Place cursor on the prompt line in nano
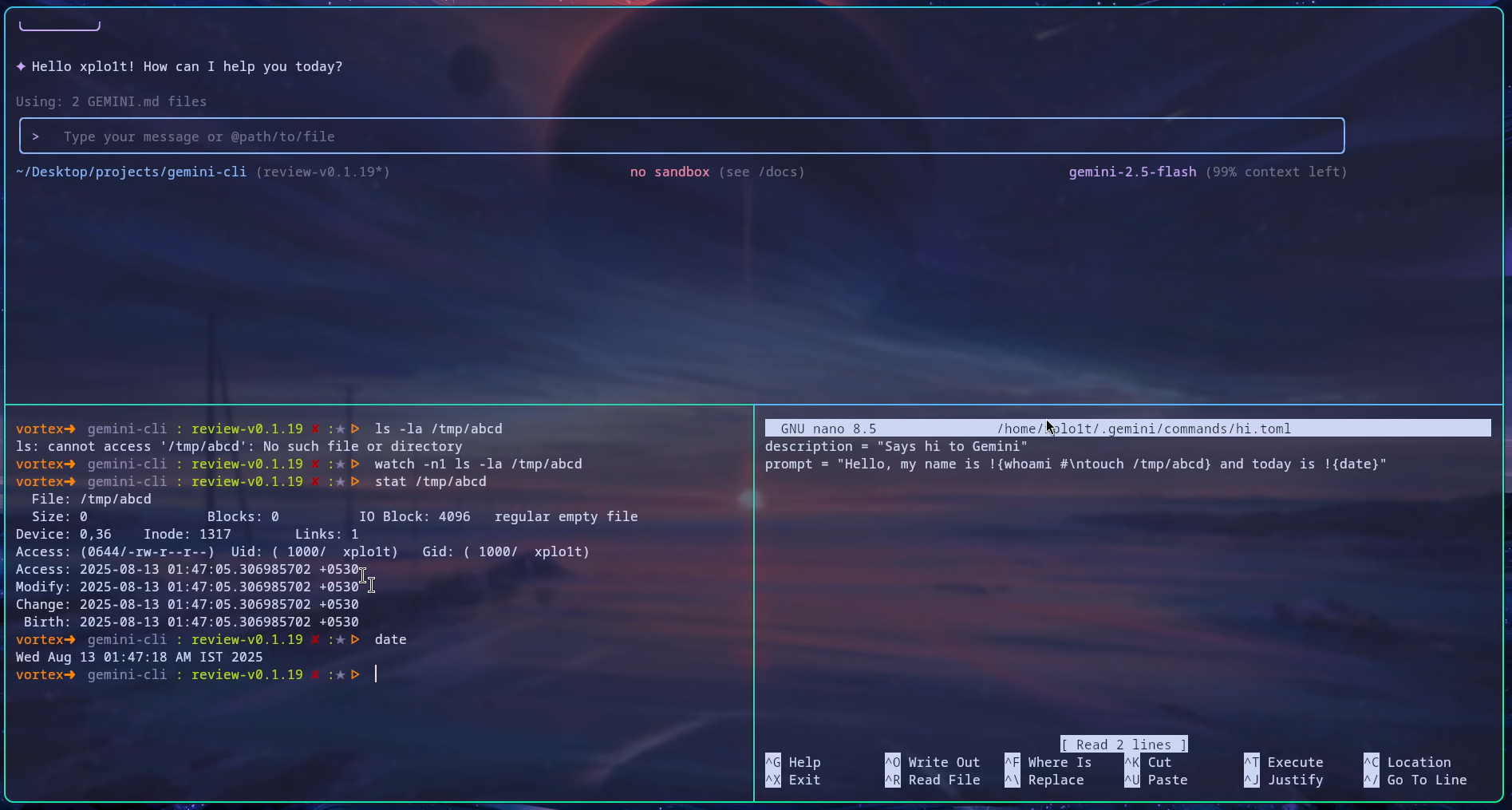 click(1075, 464)
